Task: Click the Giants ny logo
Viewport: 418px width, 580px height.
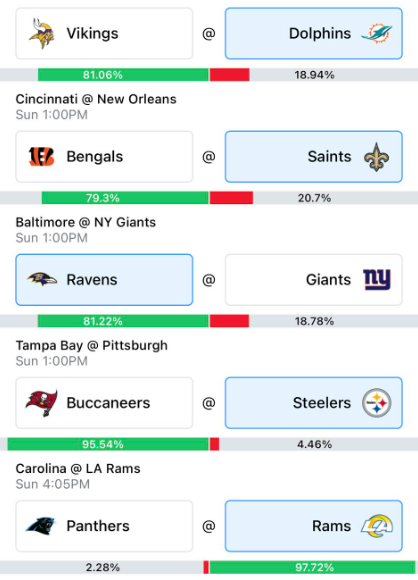Action: point(377,280)
